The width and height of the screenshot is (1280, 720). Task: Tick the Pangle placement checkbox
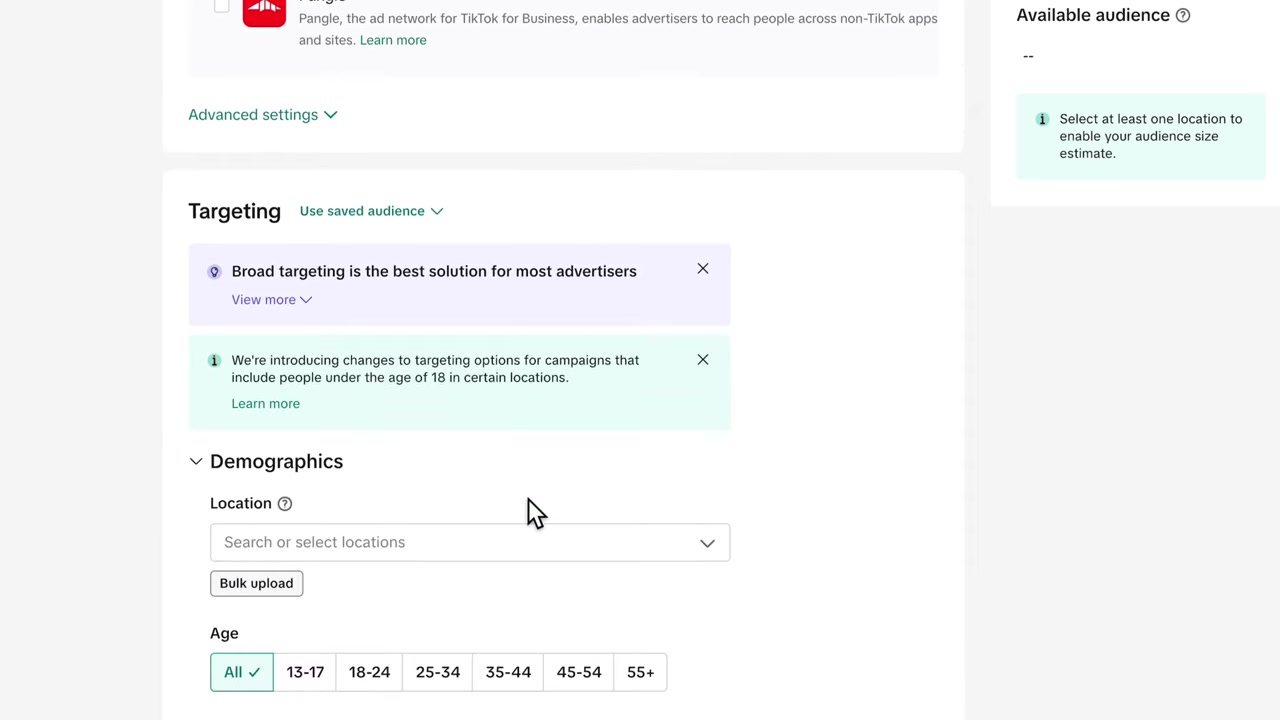222,5
